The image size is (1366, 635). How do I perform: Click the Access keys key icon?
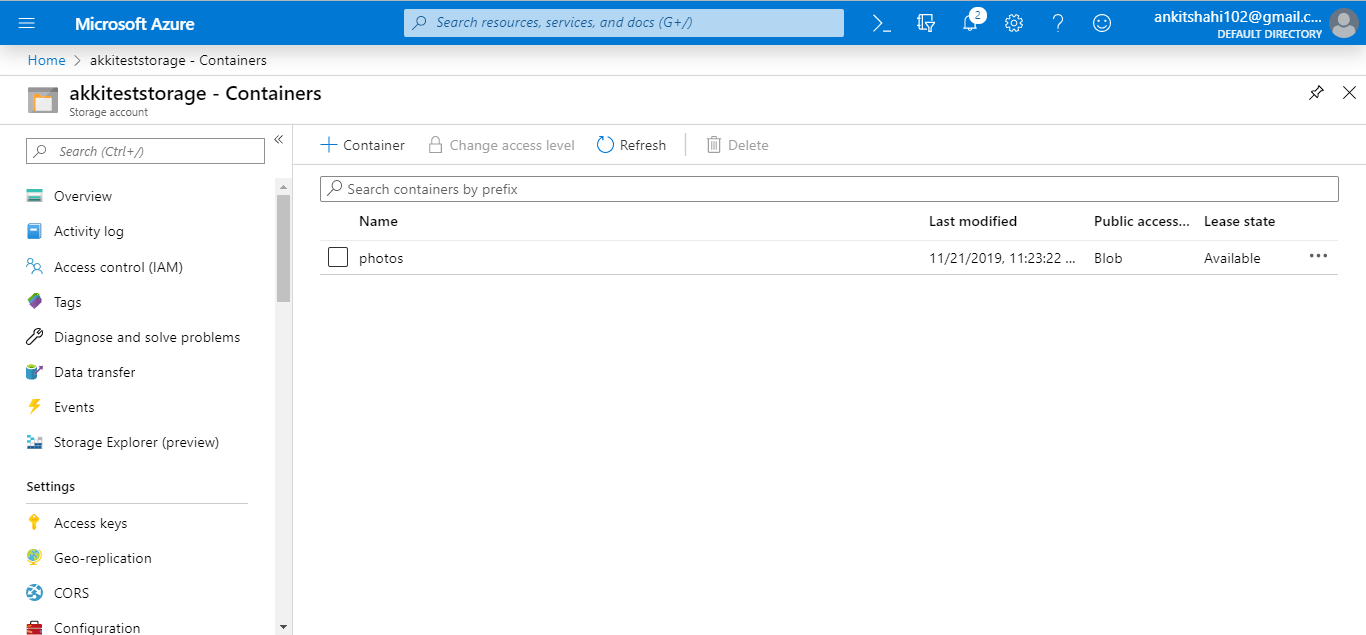click(x=35, y=523)
